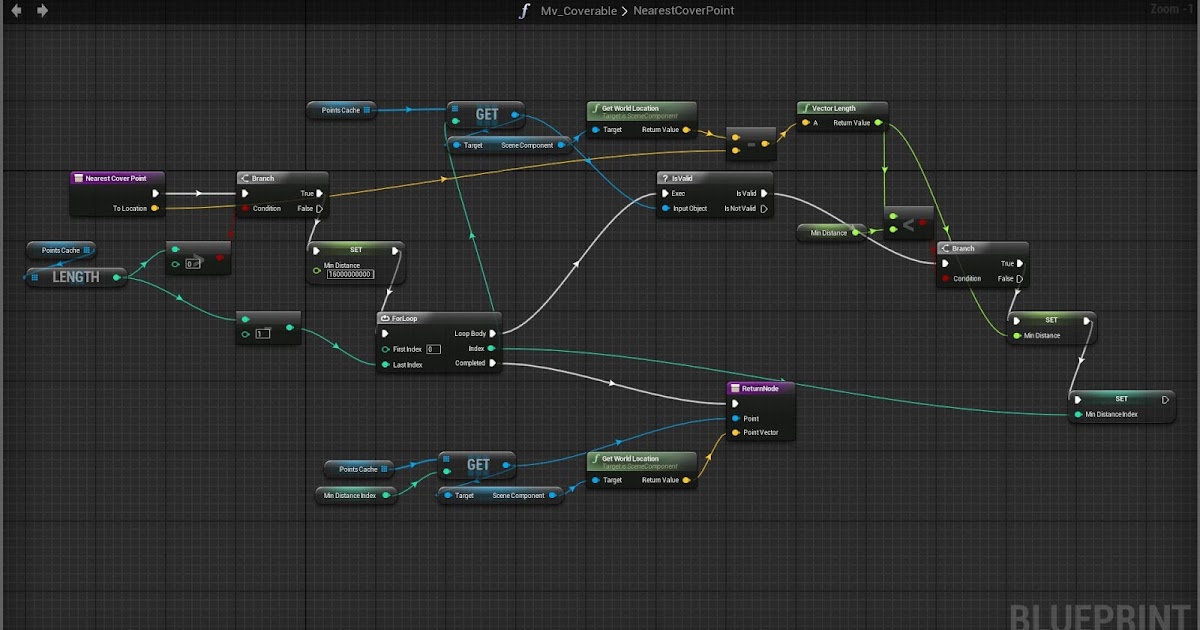Click the back navigation arrow
The height and width of the screenshot is (630, 1200).
tap(16, 9)
